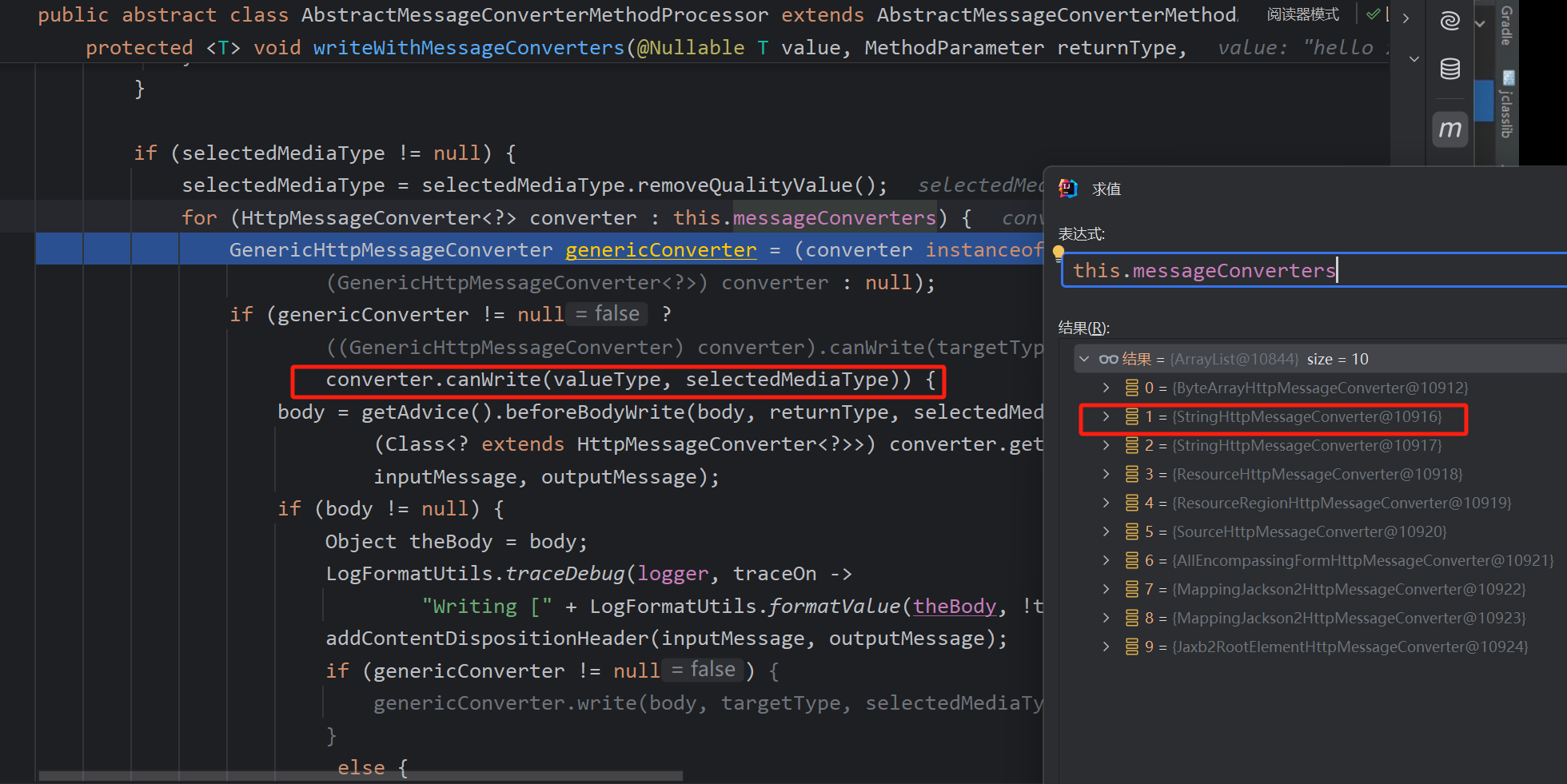1567x784 pixels.
Task: Click list icon of ResourceRegionHttpMessageConverter entry
Action: point(1131,503)
